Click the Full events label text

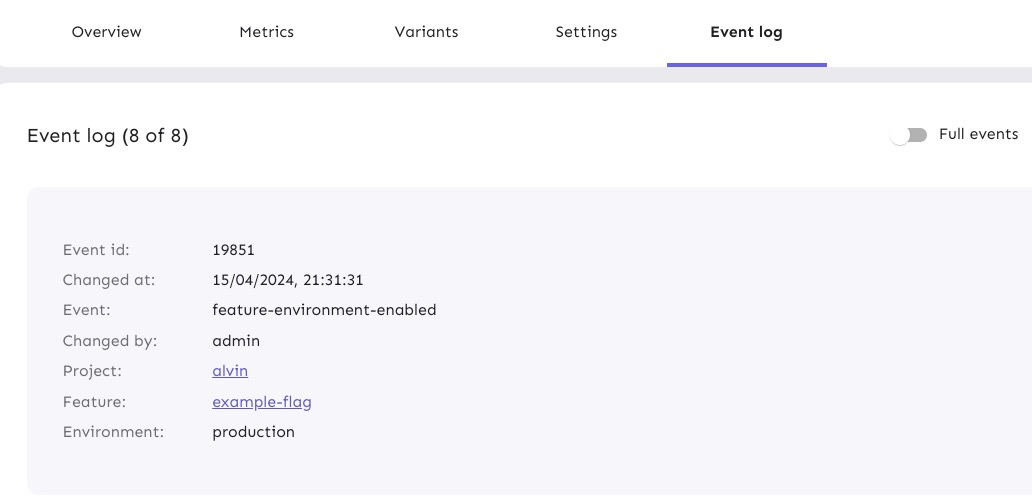978,134
